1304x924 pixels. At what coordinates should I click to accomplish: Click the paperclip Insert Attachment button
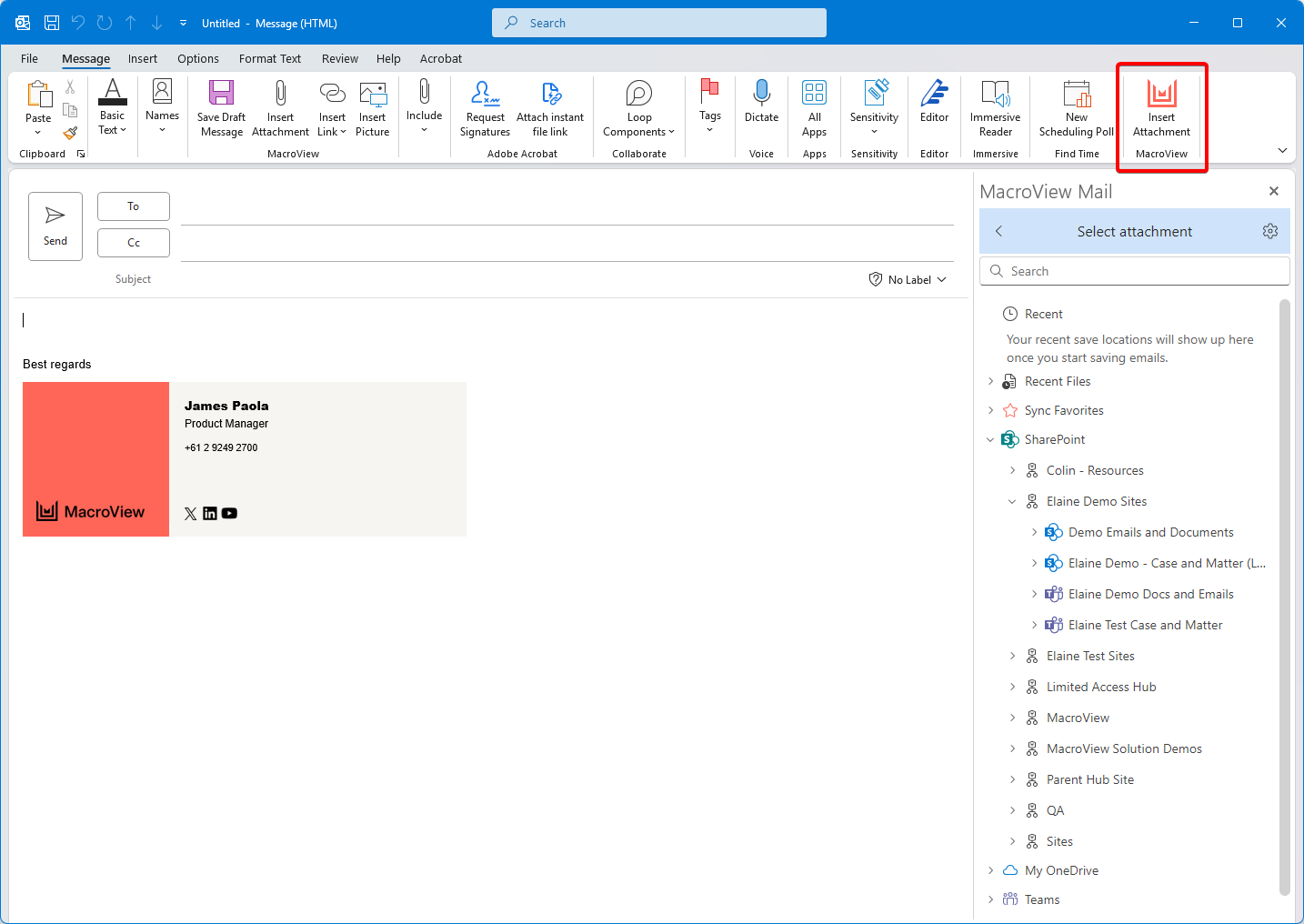pos(280,107)
